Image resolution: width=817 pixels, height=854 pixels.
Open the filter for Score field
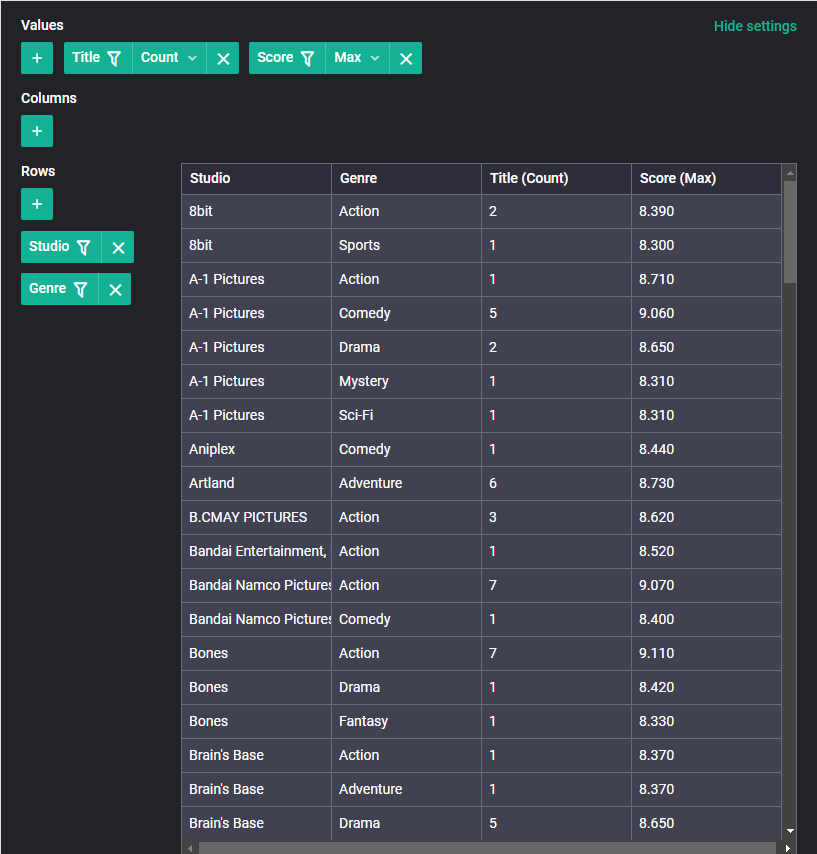[x=308, y=58]
